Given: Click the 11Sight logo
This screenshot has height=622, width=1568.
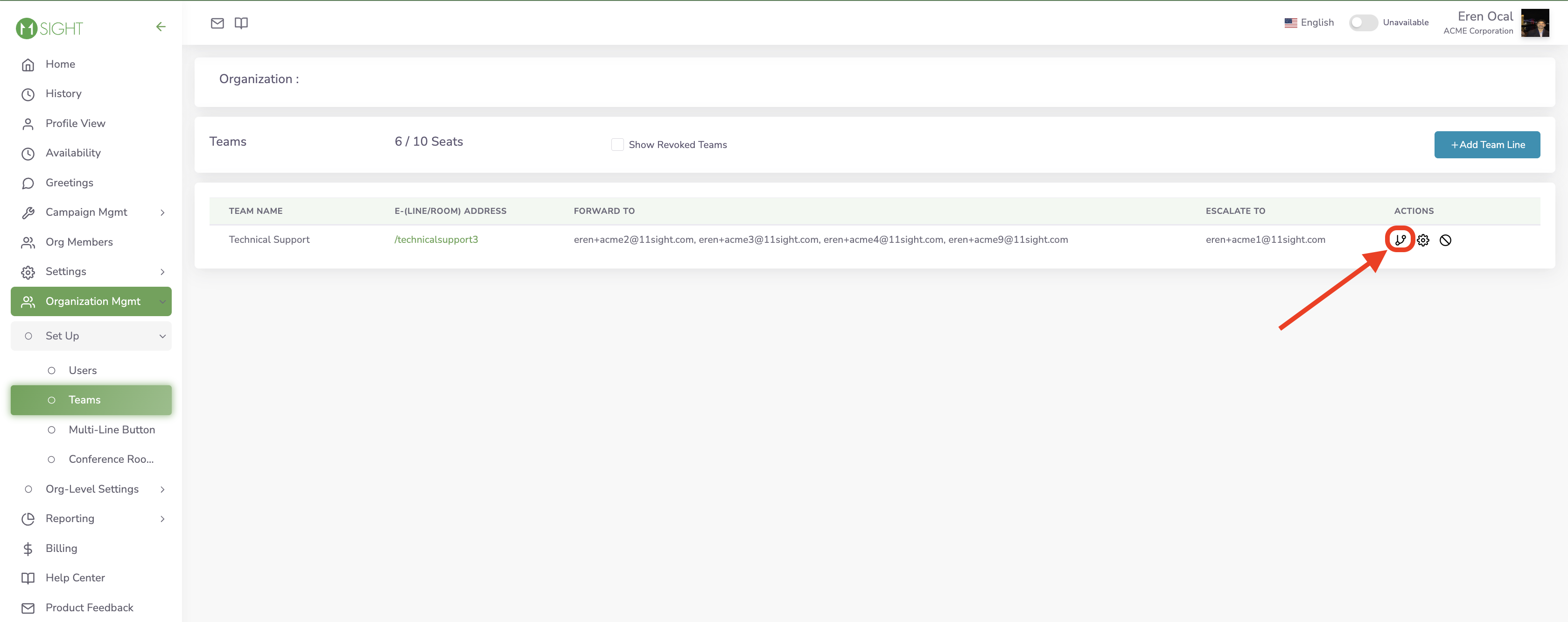Looking at the screenshot, I should (x=49, y=28).
